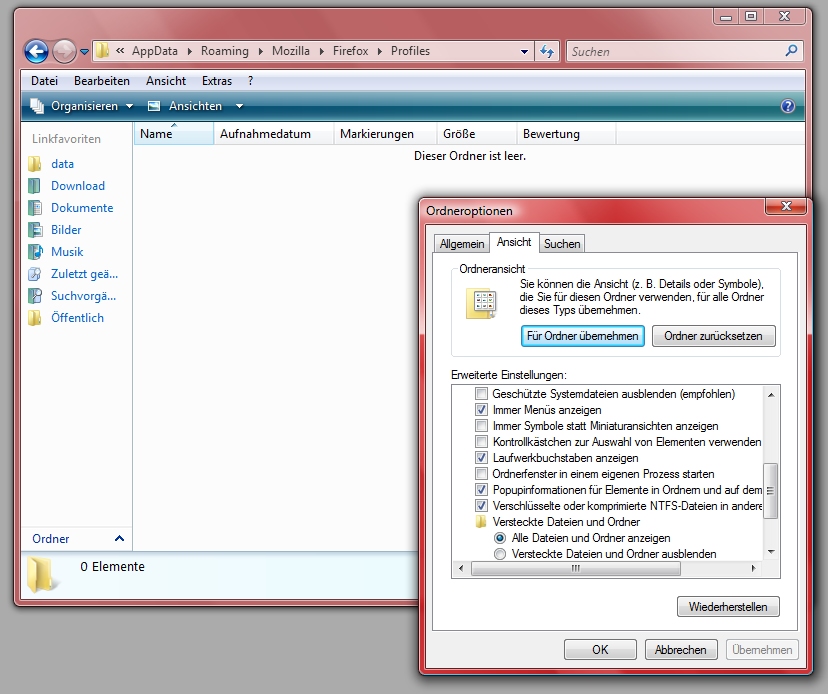Enable Ordnerfenster in einem eigenen Prozess starten
Screen dimensions: 828x694
point(481,474)
